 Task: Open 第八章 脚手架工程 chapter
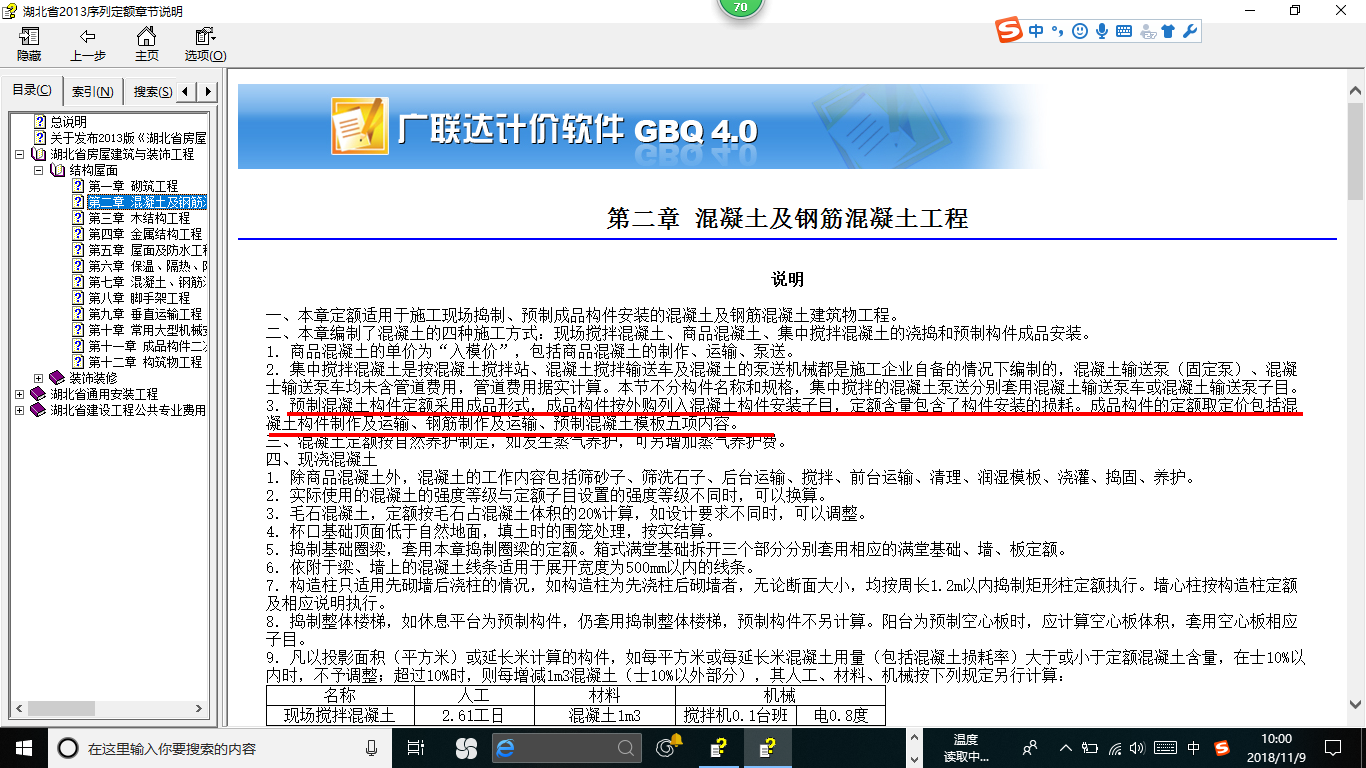[138, 298]
